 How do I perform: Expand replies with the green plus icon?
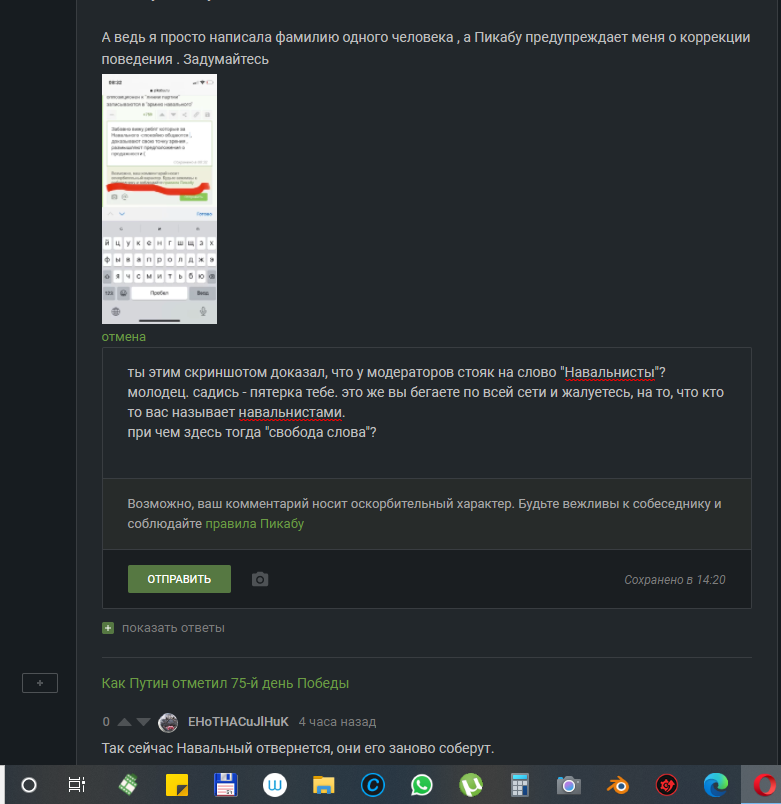pyautogui.click(x=108, y=628)
